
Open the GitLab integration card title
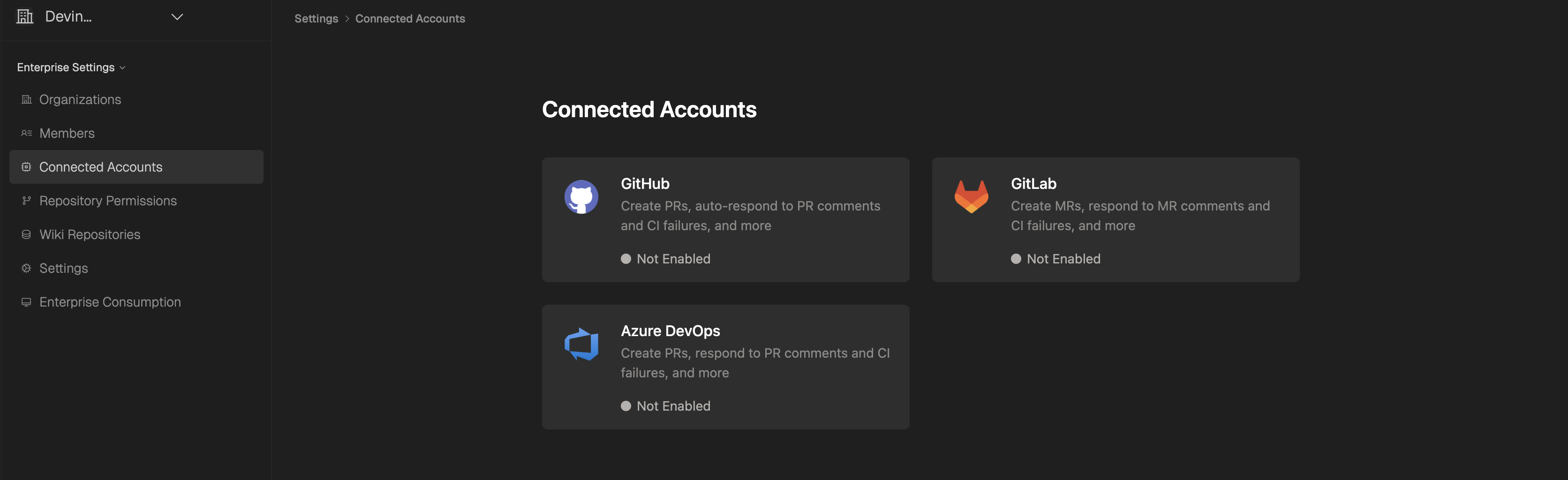[1033, 184]
